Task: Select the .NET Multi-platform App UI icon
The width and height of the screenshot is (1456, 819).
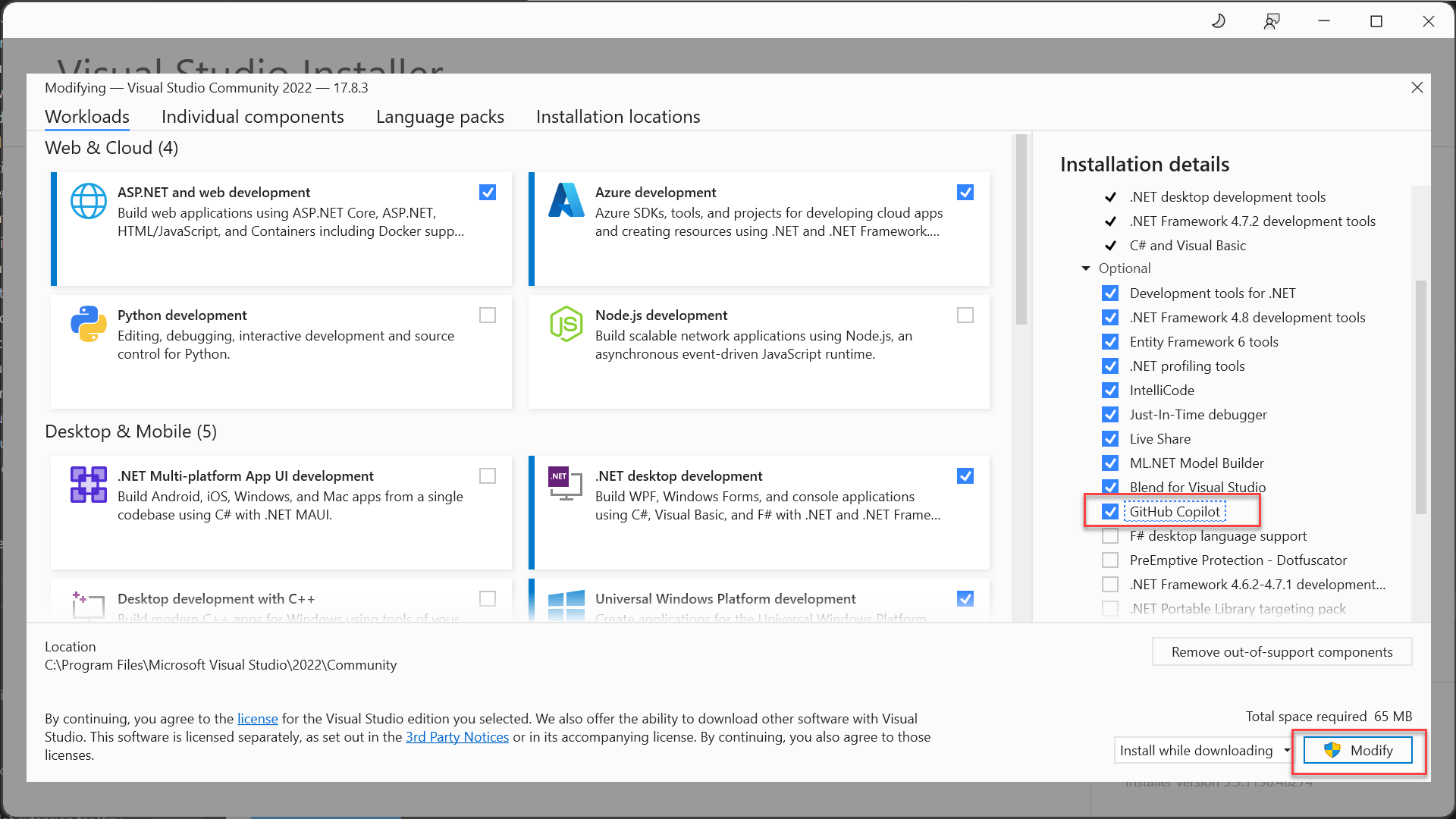Action: [89, 485]
